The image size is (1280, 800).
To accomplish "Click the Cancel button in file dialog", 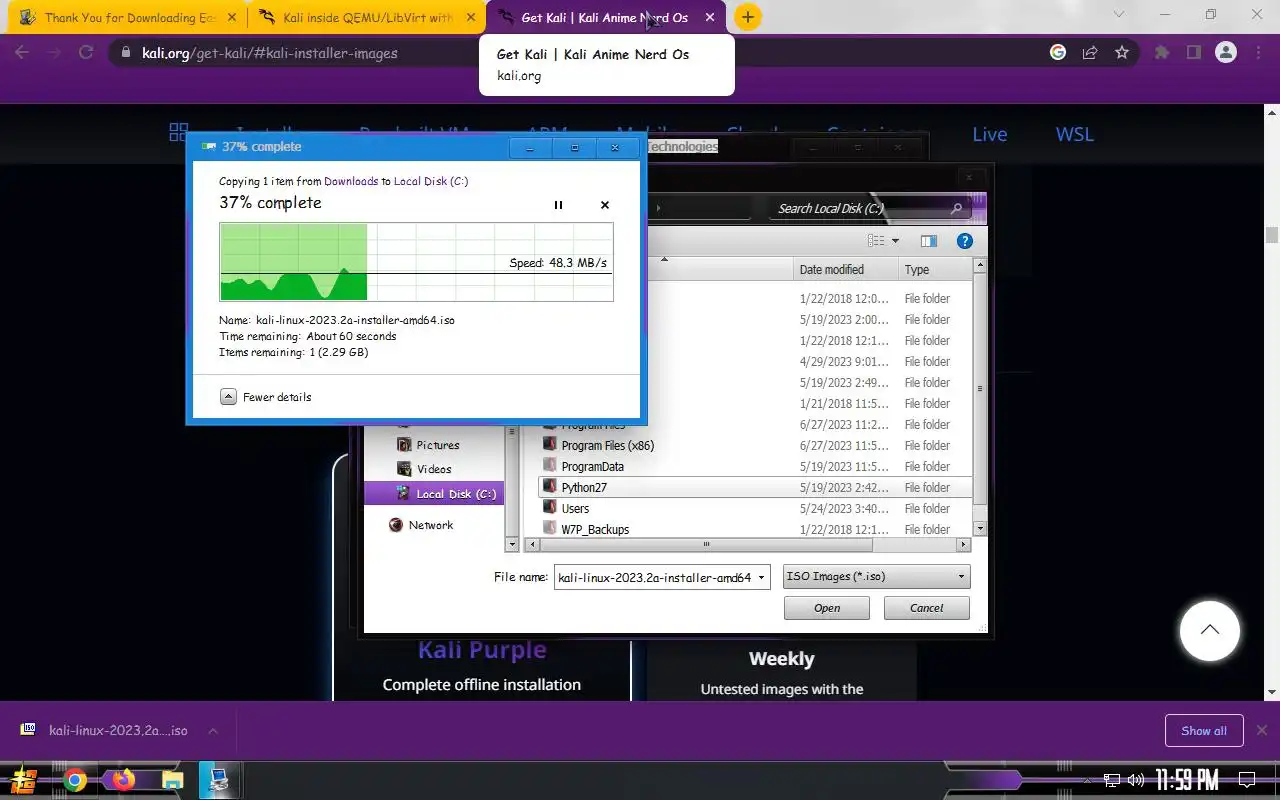I will pos(927,608).
